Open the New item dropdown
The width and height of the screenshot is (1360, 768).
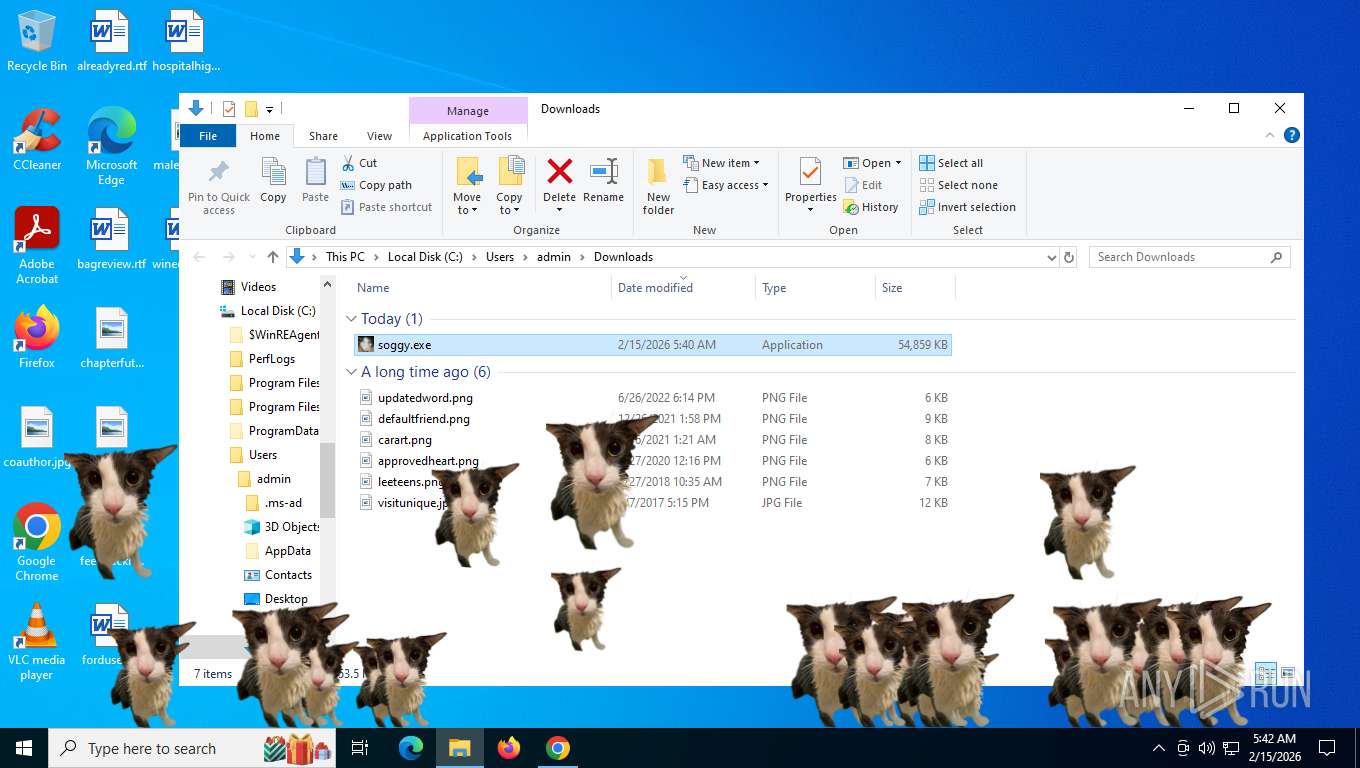point(722,163)
